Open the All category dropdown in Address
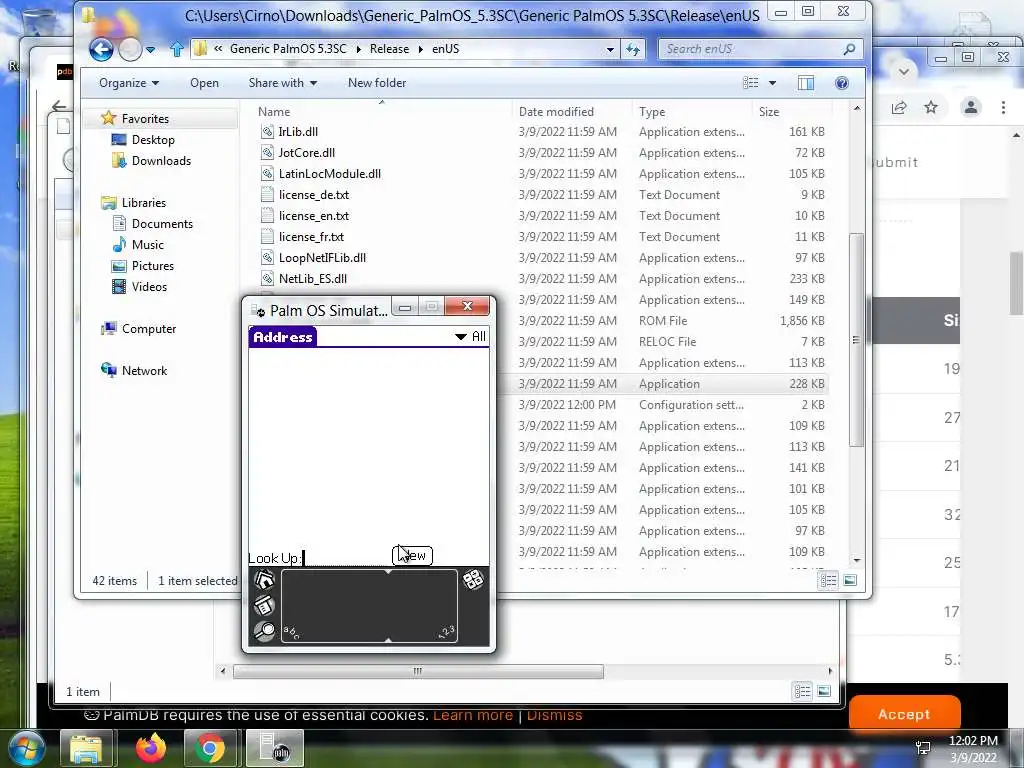 tap(470, 336)
